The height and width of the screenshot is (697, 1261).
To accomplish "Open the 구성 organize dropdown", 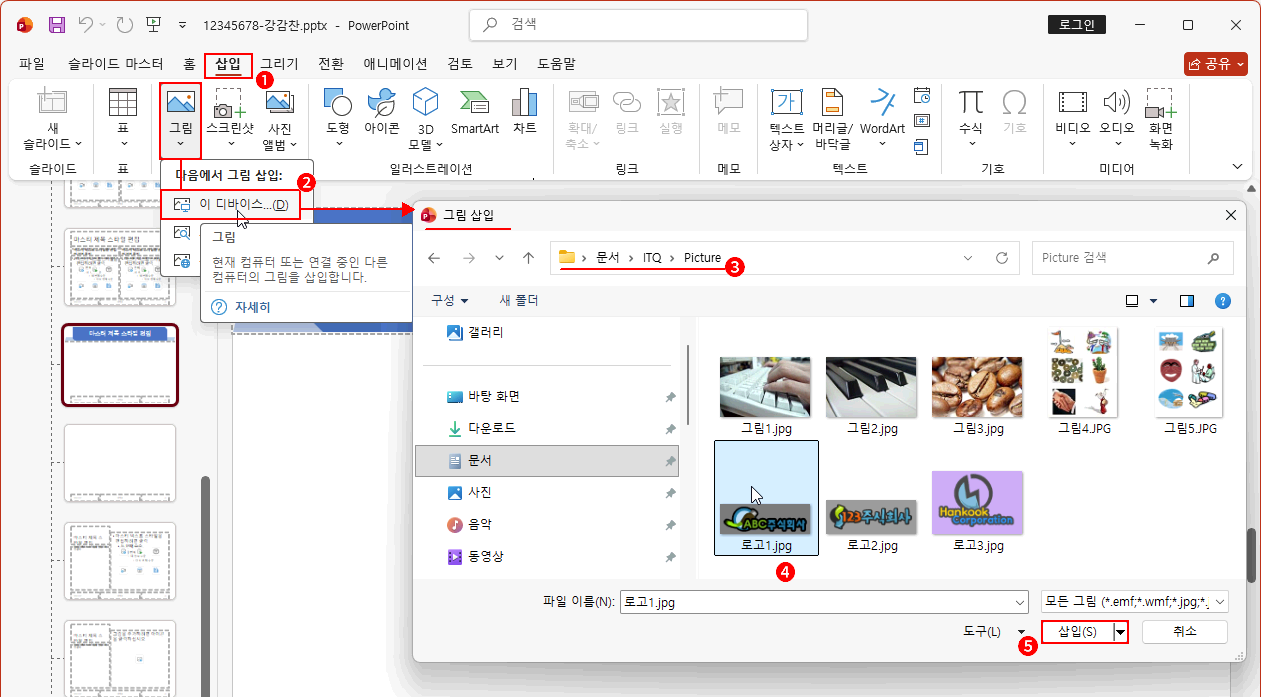I will (450, 301).
